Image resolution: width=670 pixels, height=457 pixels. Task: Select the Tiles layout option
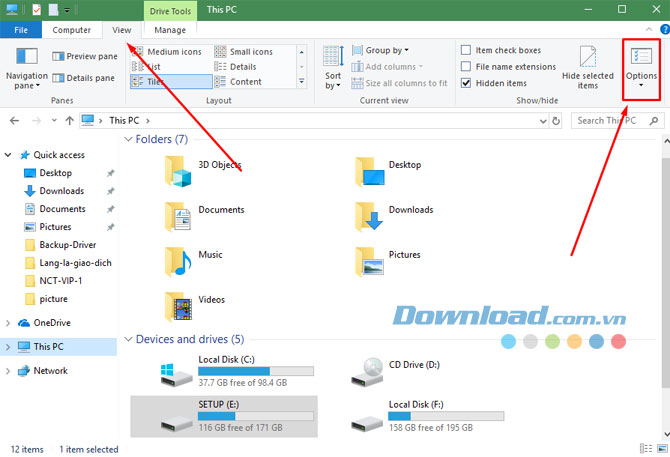coord(171,82)
